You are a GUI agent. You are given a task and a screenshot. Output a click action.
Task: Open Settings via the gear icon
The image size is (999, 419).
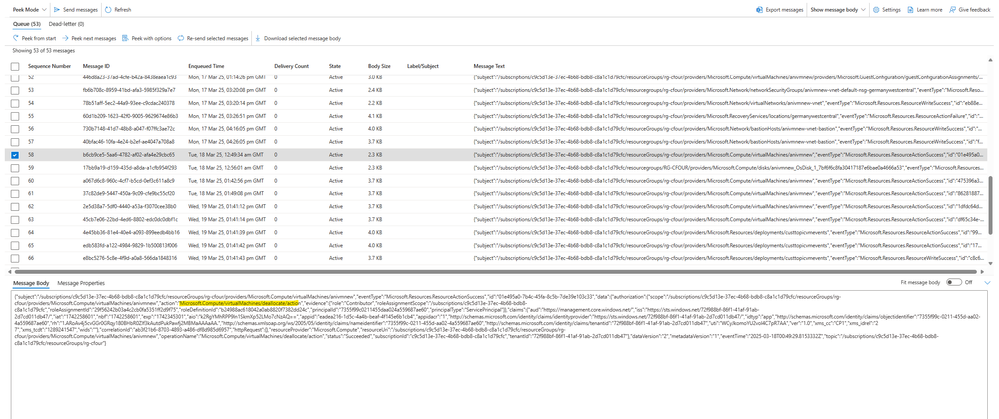click(x=876, y=10)
